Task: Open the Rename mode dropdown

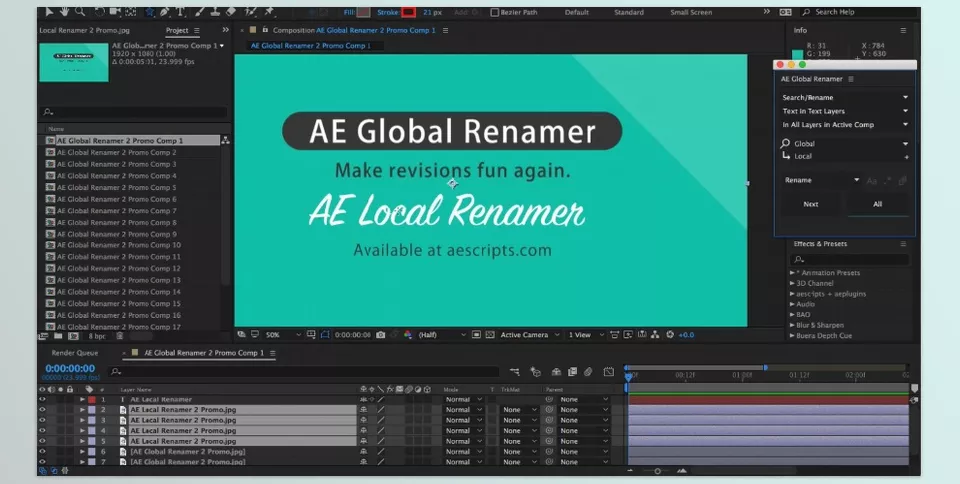Action: [821, 180]
